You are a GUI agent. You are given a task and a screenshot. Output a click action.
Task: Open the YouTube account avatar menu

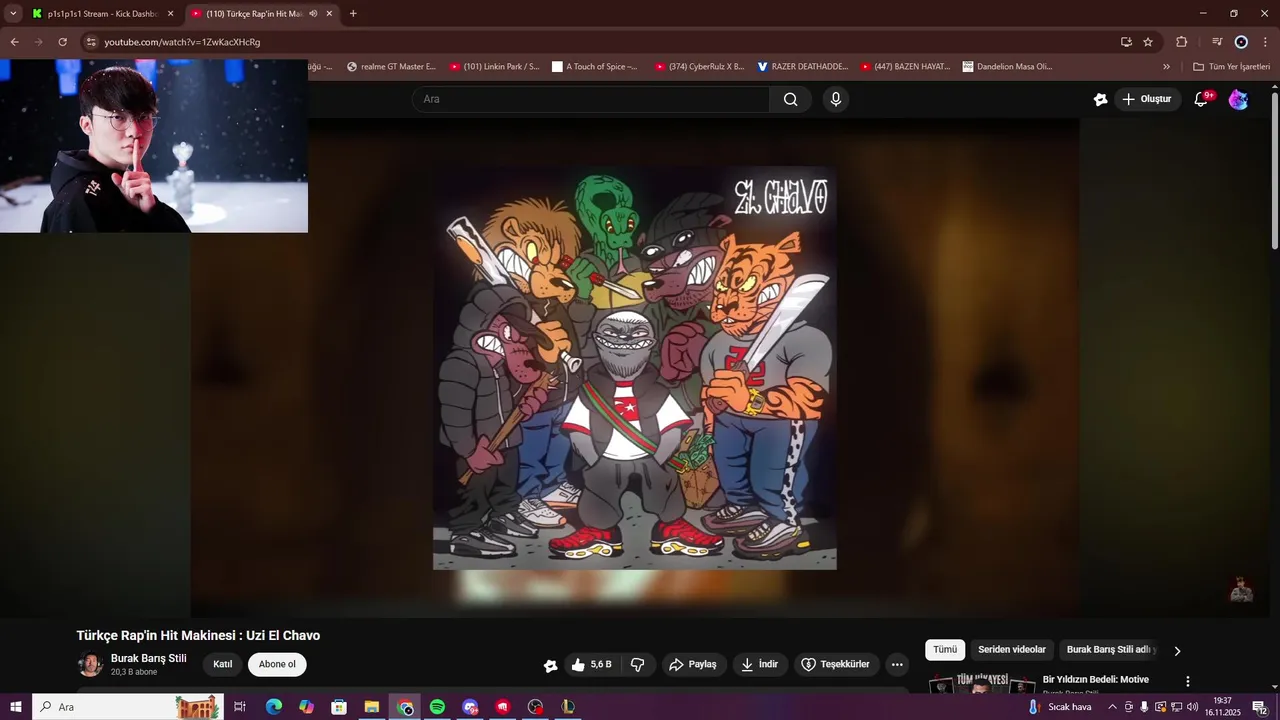1238,99
